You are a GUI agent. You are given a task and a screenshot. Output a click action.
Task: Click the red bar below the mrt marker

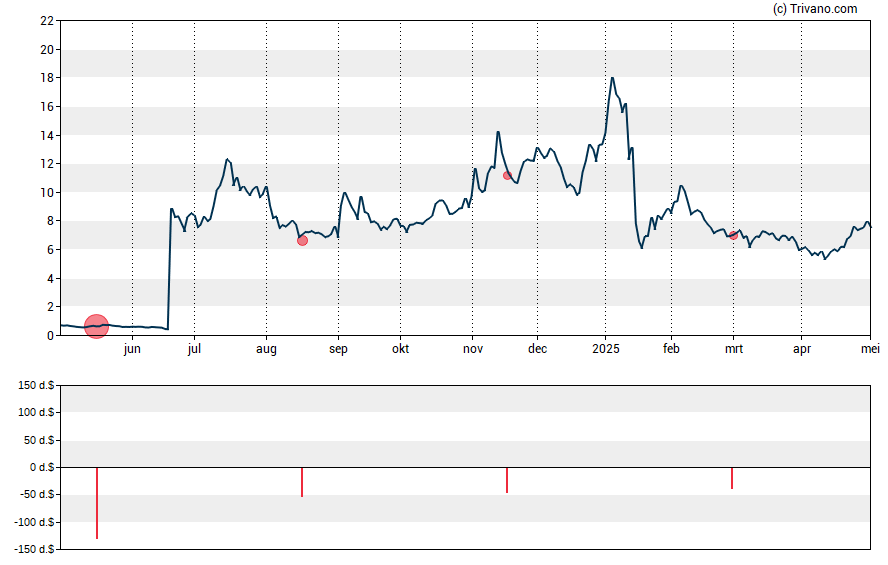(732, 478)
